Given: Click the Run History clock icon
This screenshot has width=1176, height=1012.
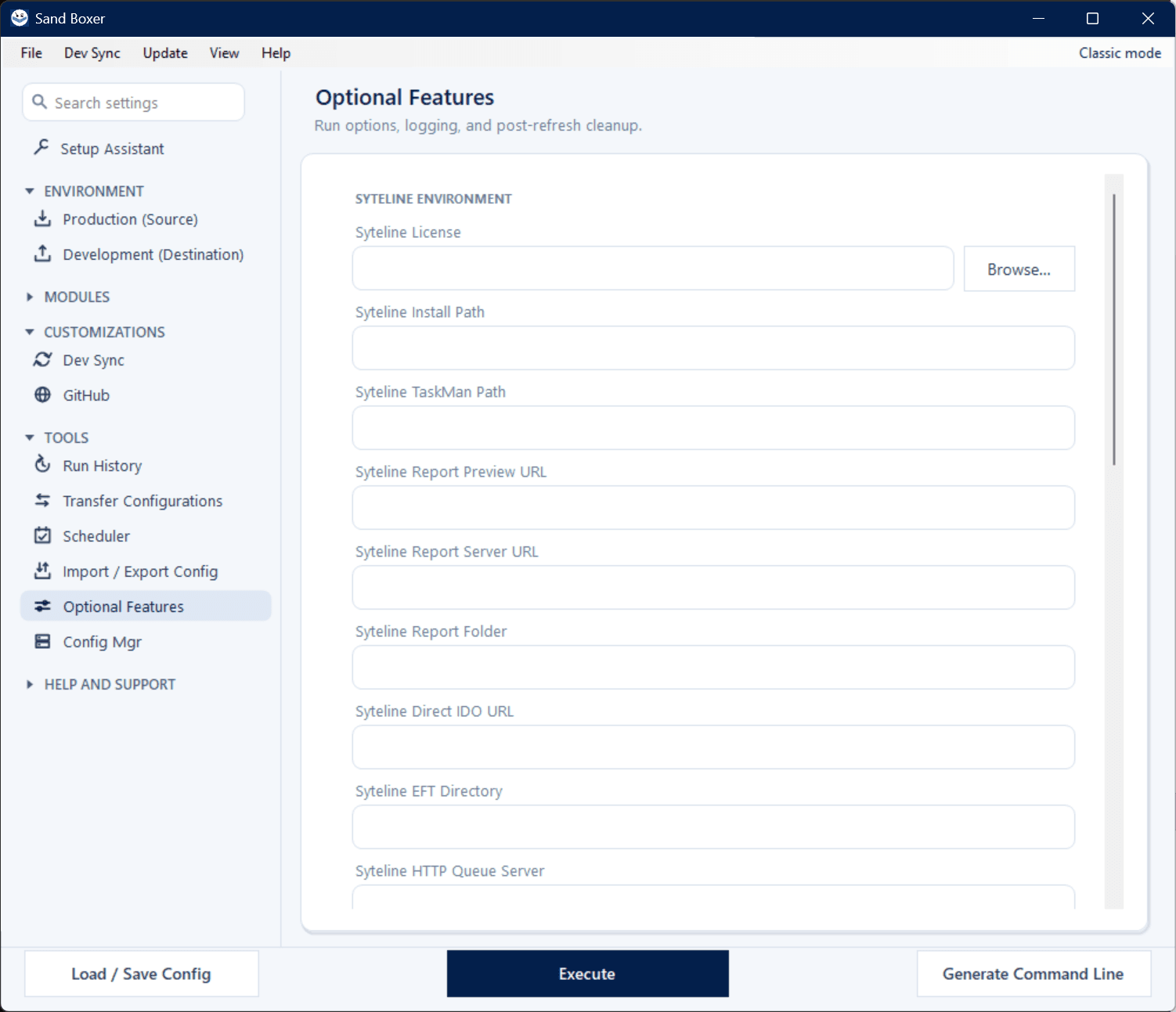Looking at the screenshot, I should coord(42,465).
